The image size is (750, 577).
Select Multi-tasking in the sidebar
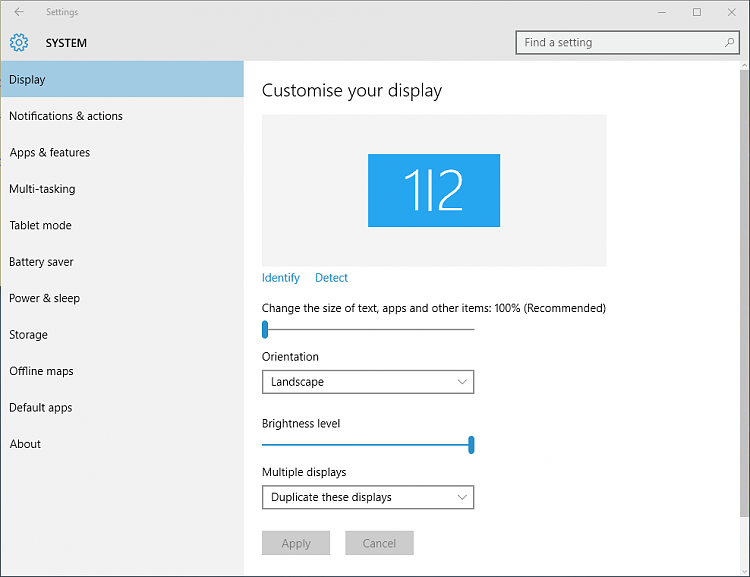(42, 189)
